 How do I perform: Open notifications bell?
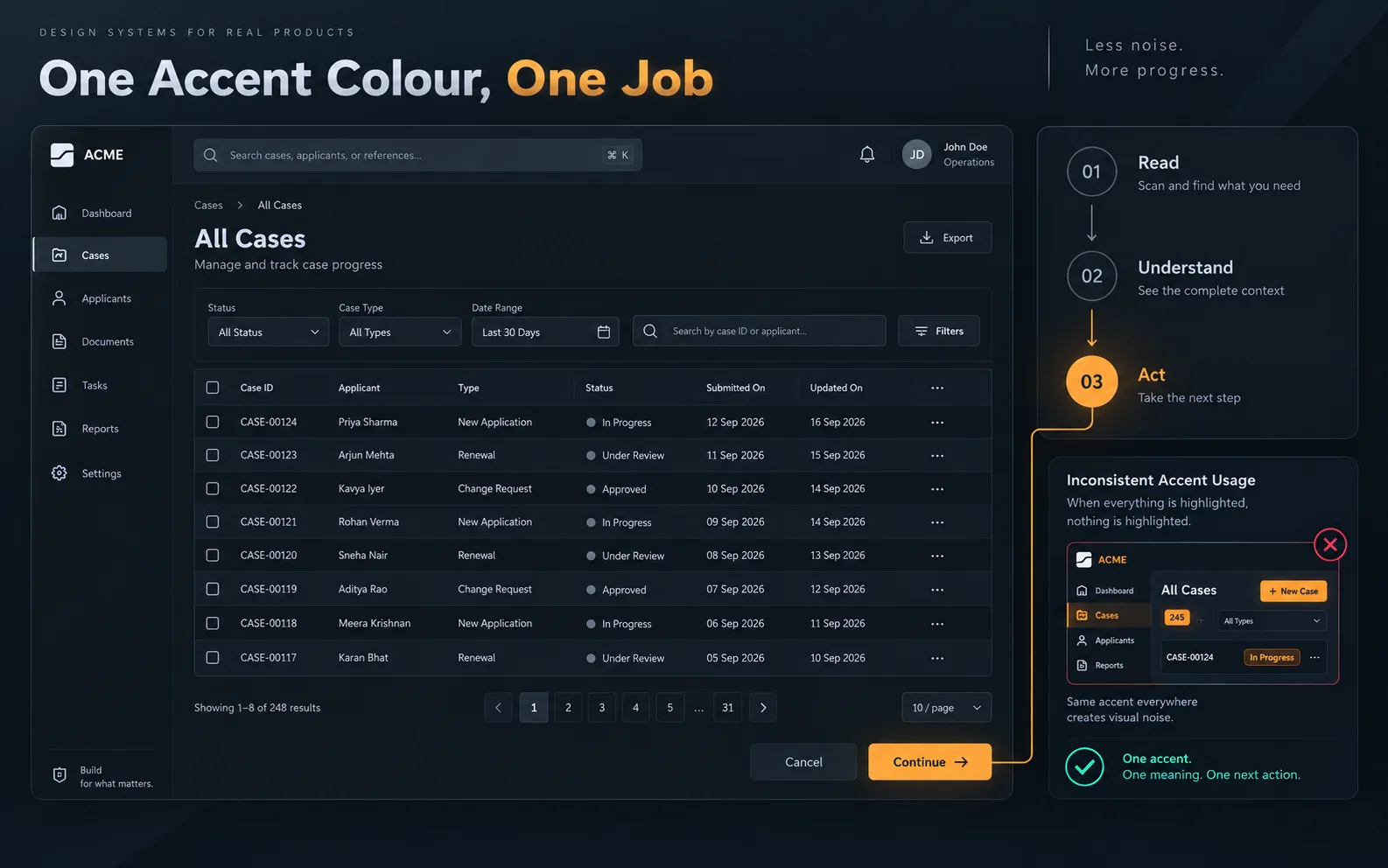pyautogui.click(x=867, y=155)
